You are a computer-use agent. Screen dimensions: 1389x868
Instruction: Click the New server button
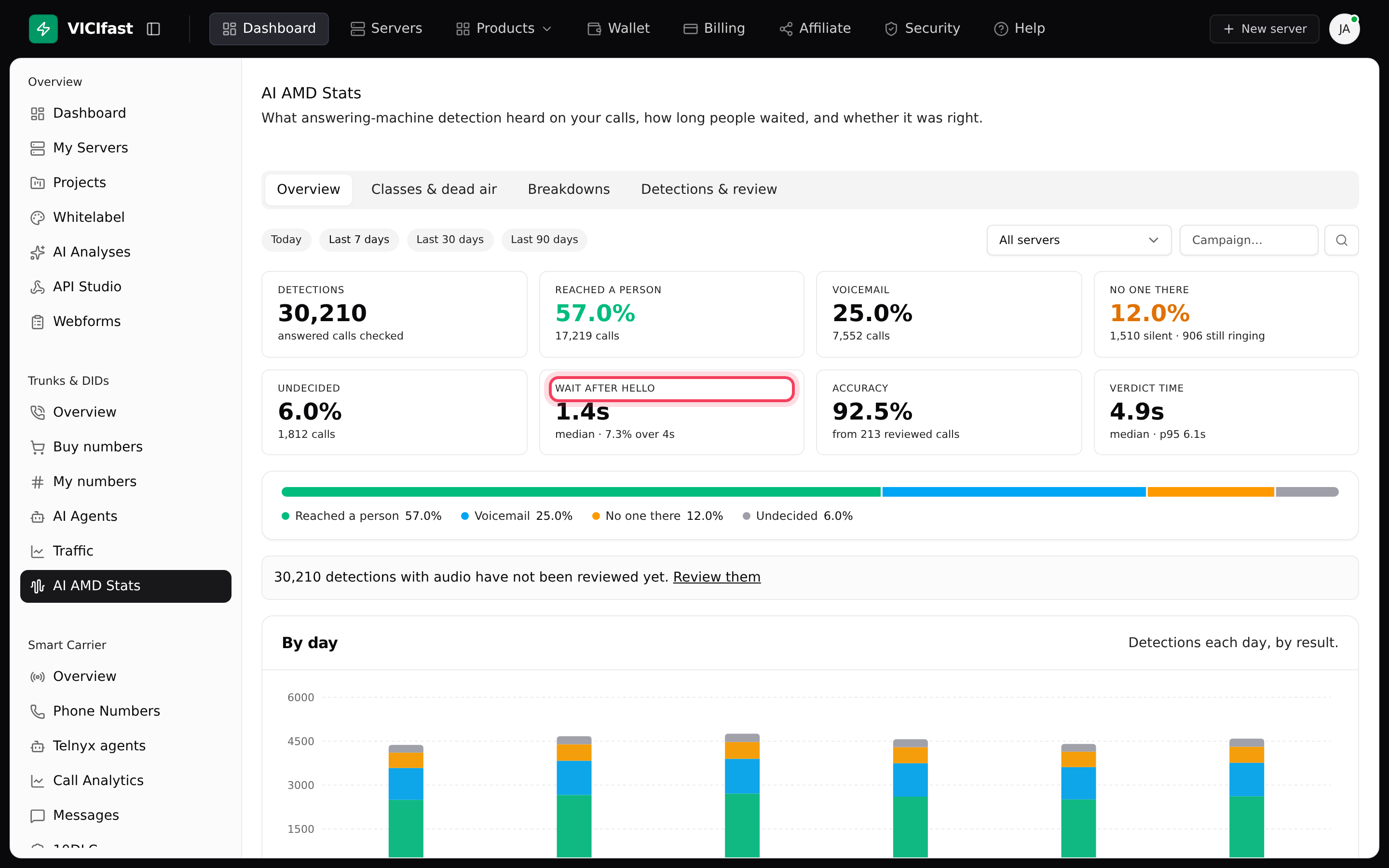[x=1264, y=29]
